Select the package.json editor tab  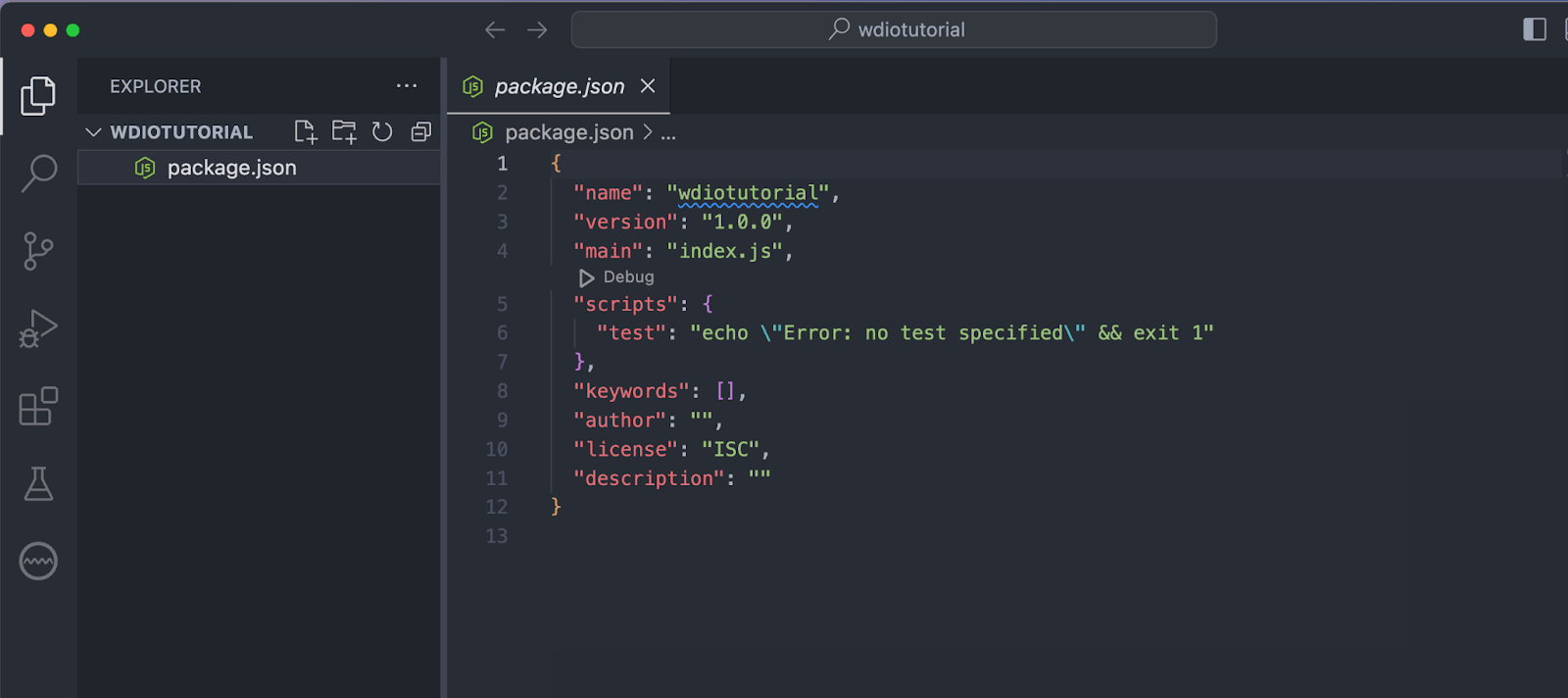pos(559,86)
